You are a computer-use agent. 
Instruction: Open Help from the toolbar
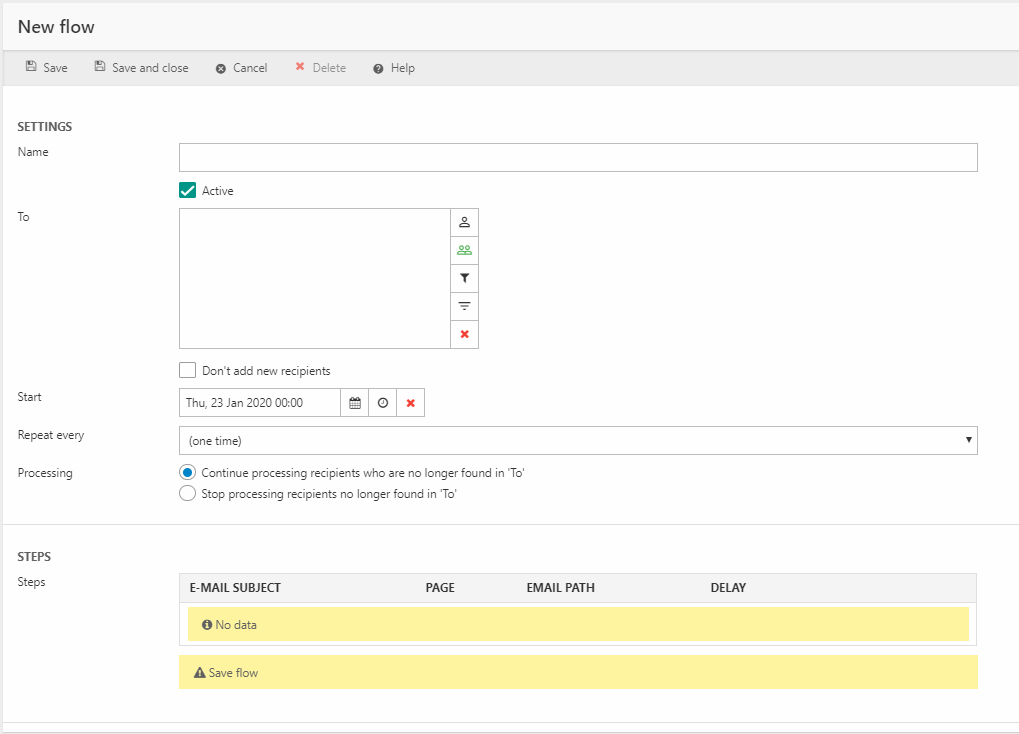point(393,68)
